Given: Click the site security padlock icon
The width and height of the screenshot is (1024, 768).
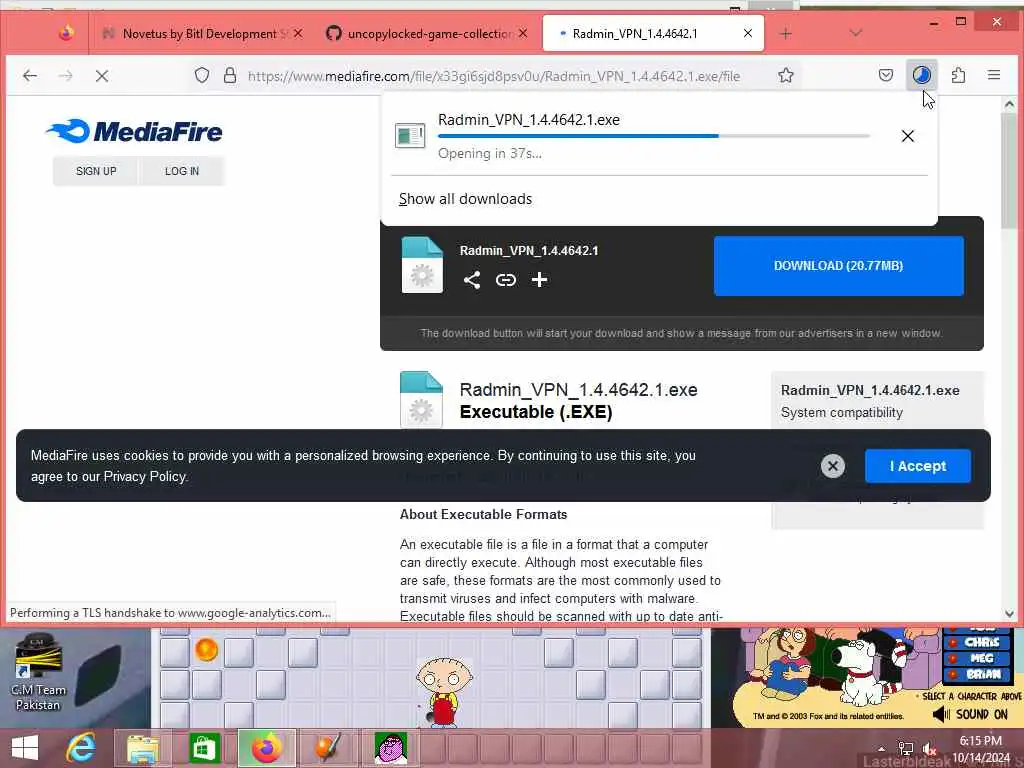Looking at the screenshot, I should [230, 76].
